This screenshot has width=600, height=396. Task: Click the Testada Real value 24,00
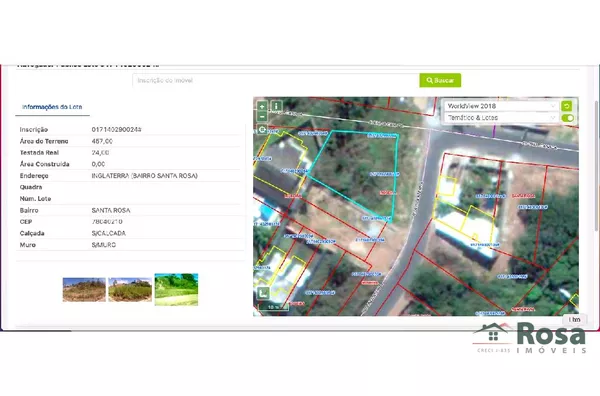click(x=100, y=153)
